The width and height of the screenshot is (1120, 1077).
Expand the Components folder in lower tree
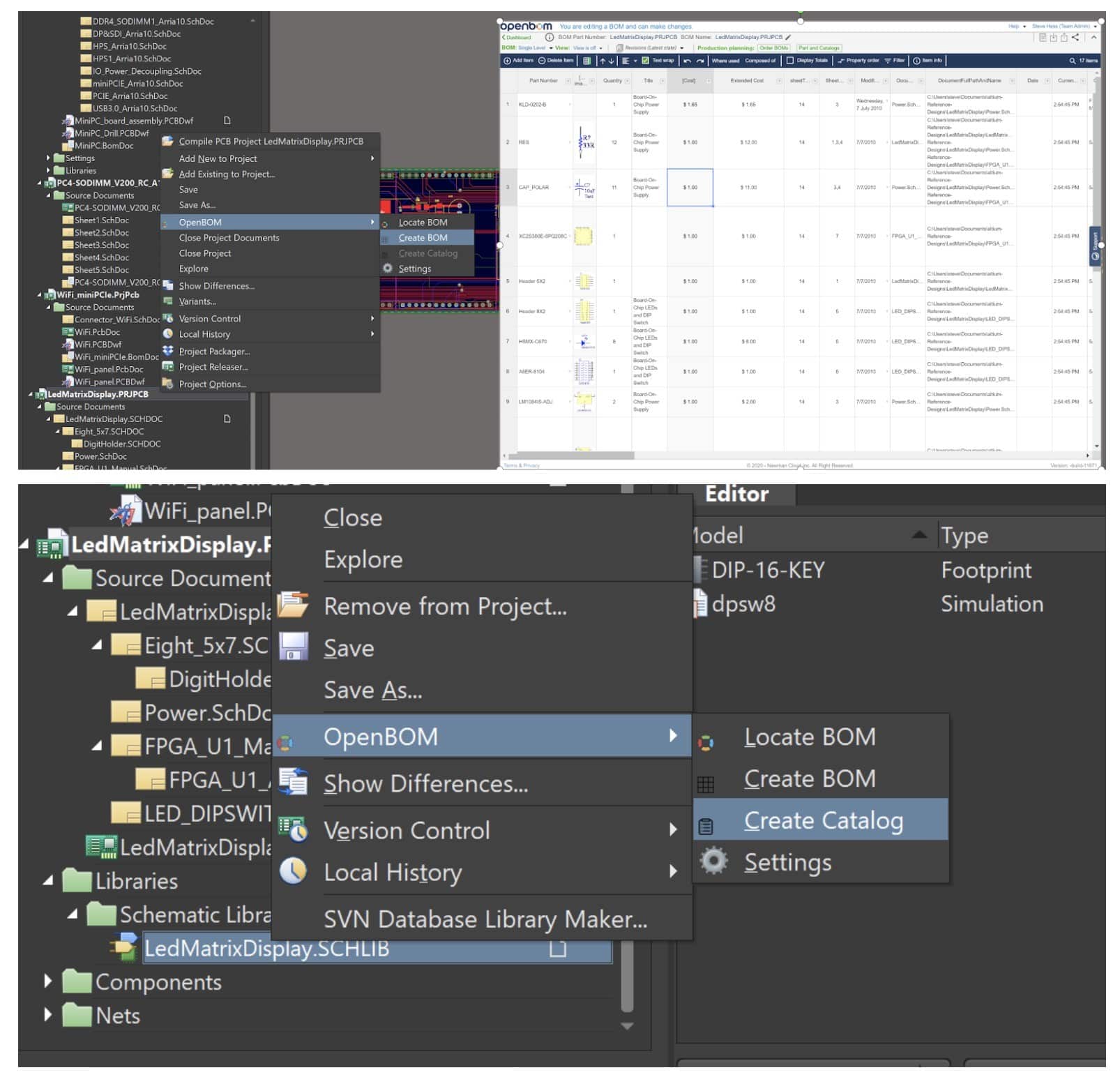[x=48, y=981]
